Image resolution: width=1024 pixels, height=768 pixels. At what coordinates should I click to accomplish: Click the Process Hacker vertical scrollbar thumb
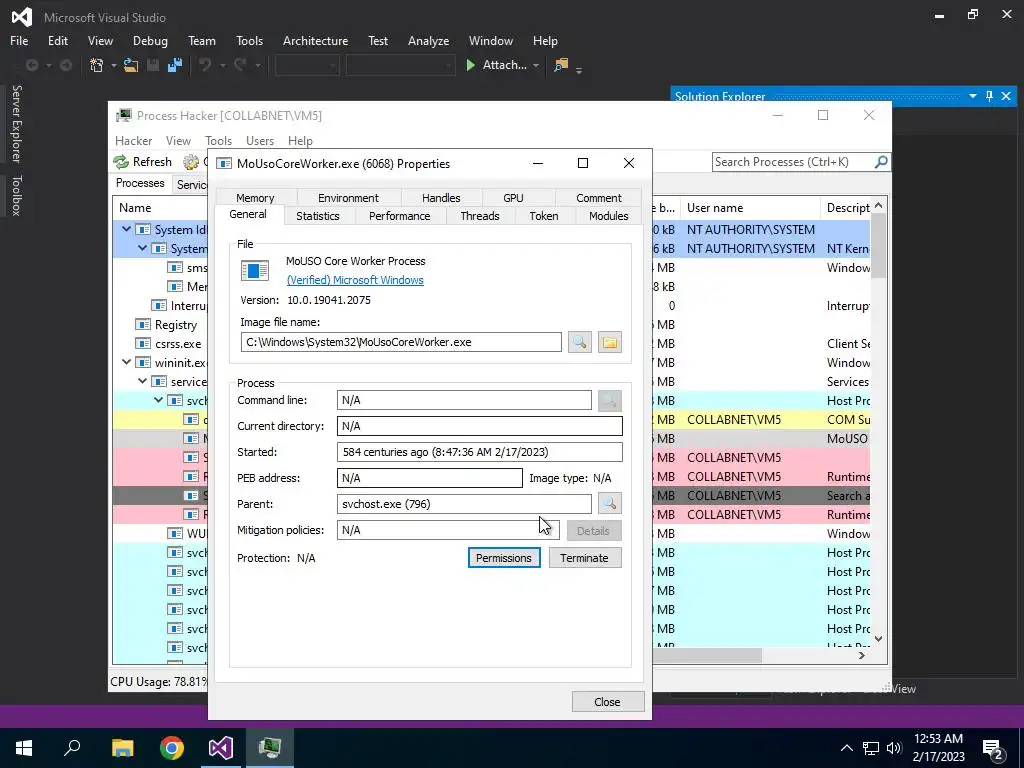click(878, 246)
